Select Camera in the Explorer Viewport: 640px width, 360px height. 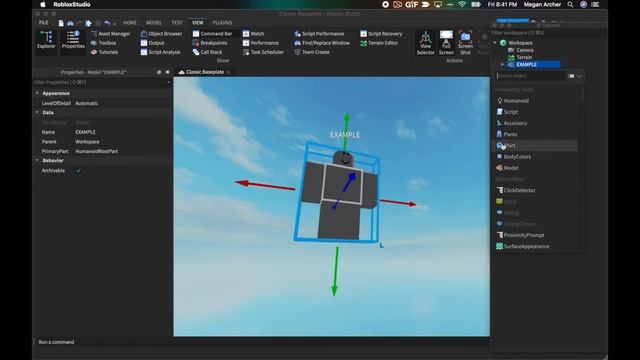525,50
